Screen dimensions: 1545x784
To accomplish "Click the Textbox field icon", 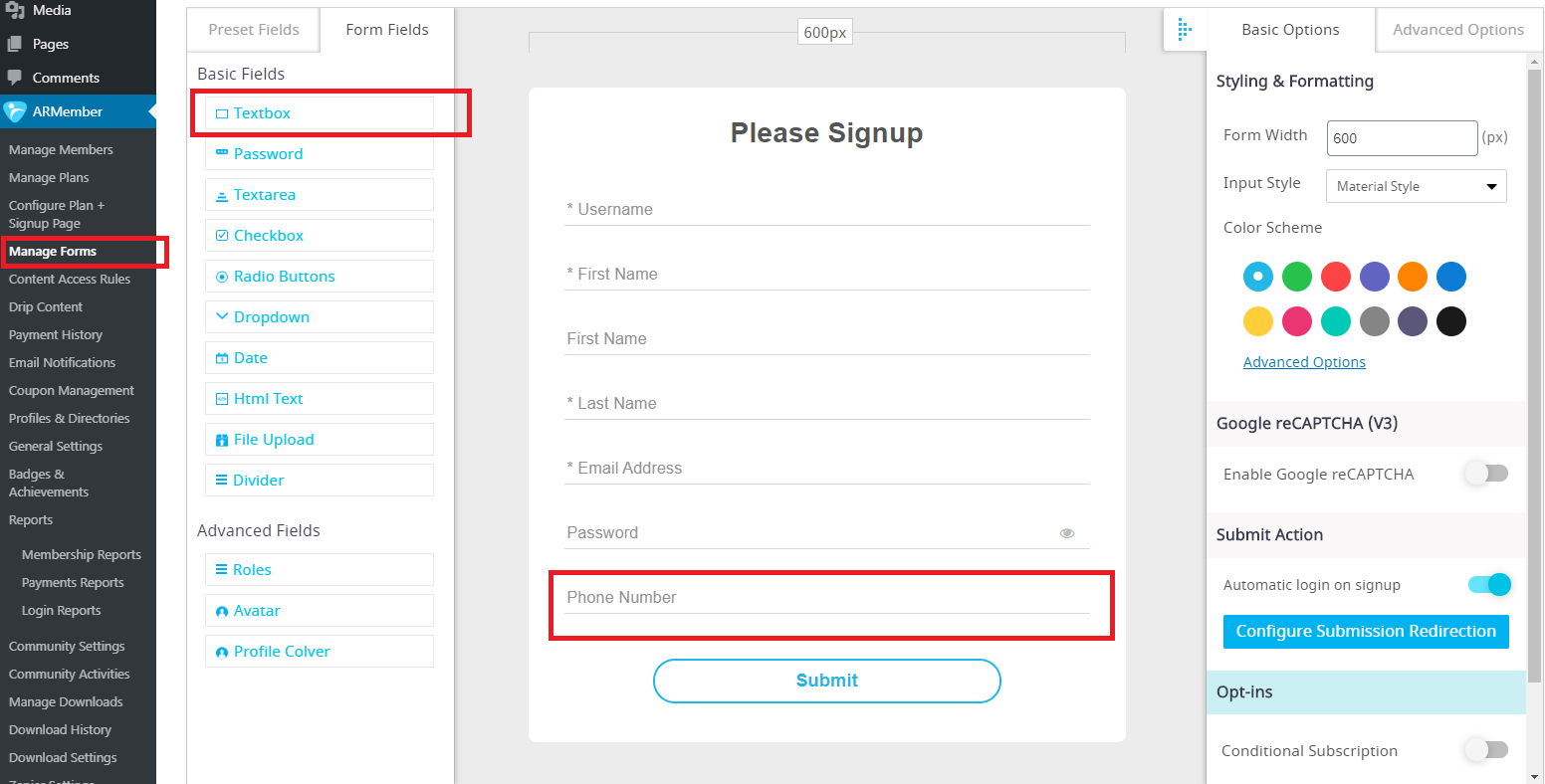I will coord(222,113).
